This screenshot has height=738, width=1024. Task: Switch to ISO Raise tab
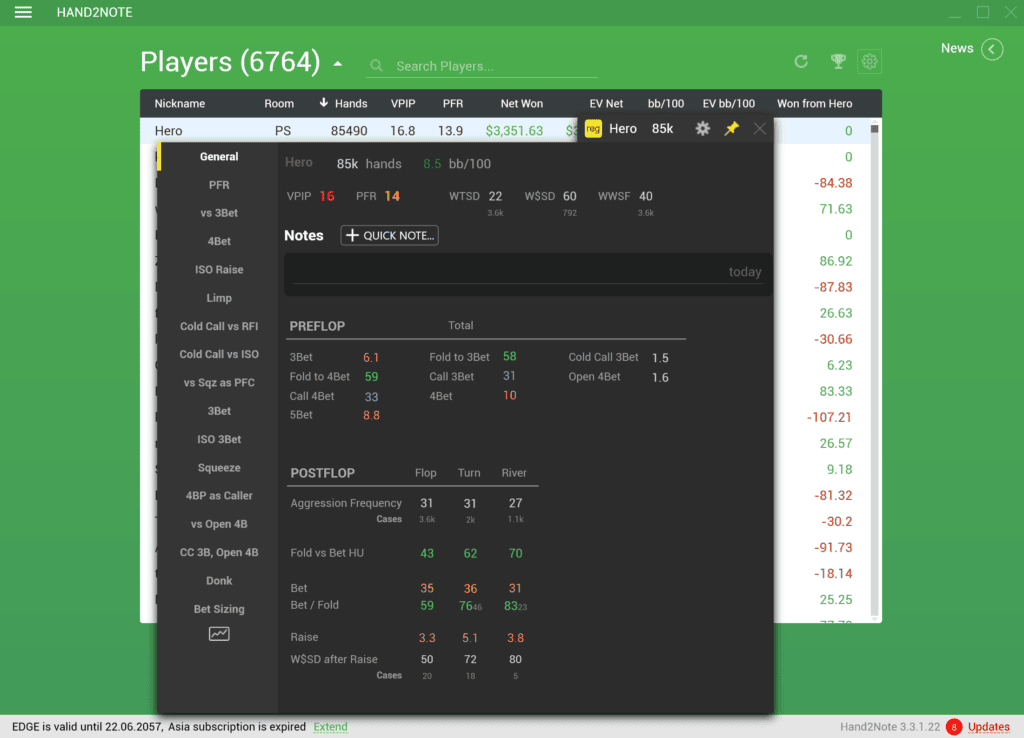[x=219, y=270]
